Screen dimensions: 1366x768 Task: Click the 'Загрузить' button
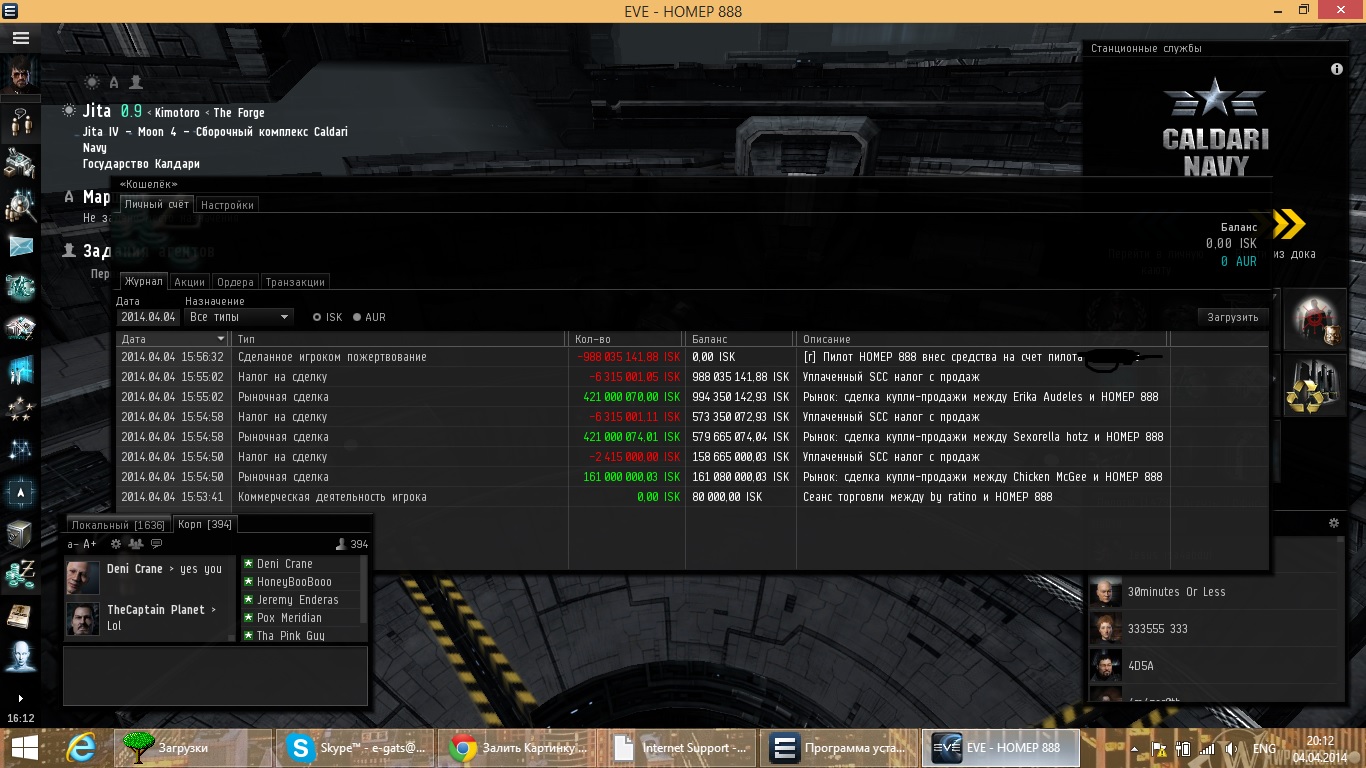tap(1233, 317)
